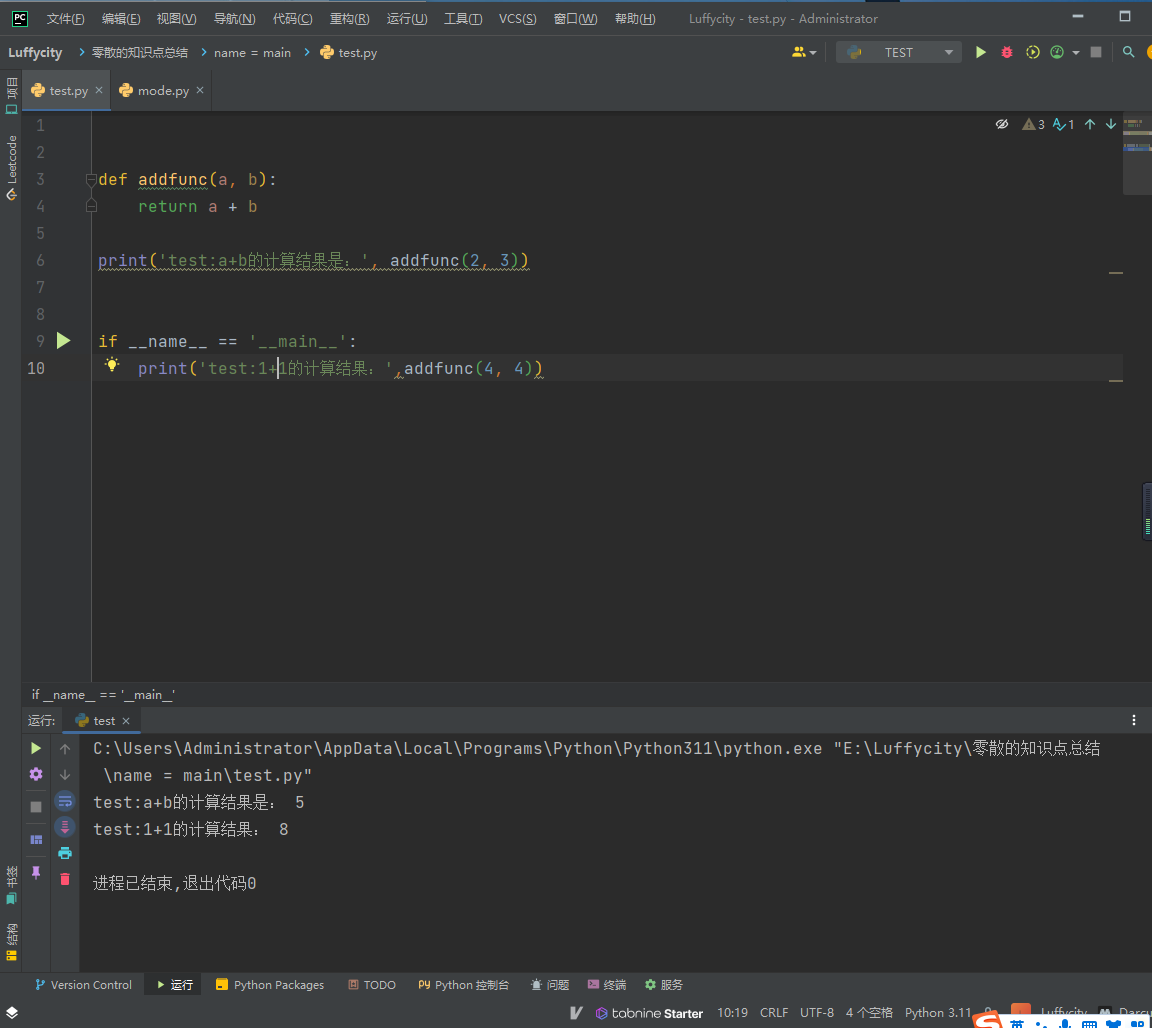Viewport: 1152px width, 1028px height.
Task: Change the CRLF line separator
Action: click(775, 1012)
